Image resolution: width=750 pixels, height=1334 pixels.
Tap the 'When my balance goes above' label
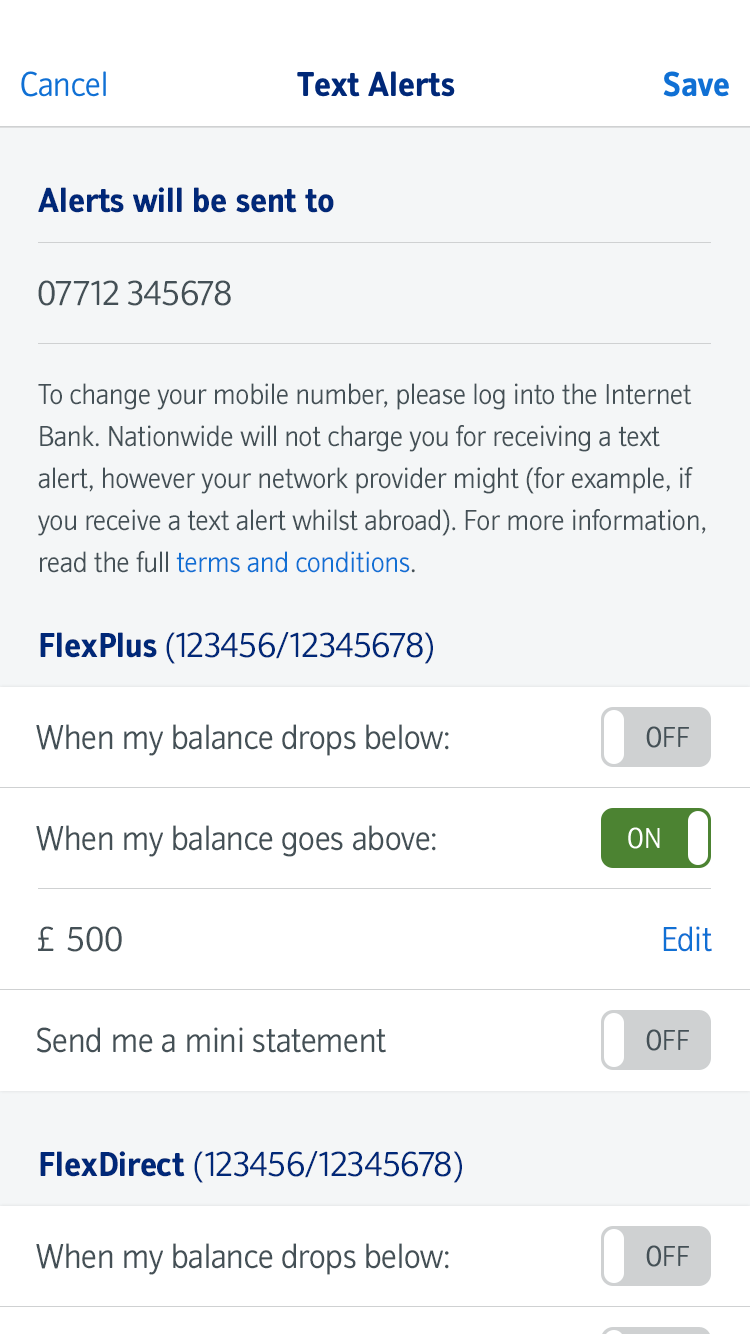237,838
